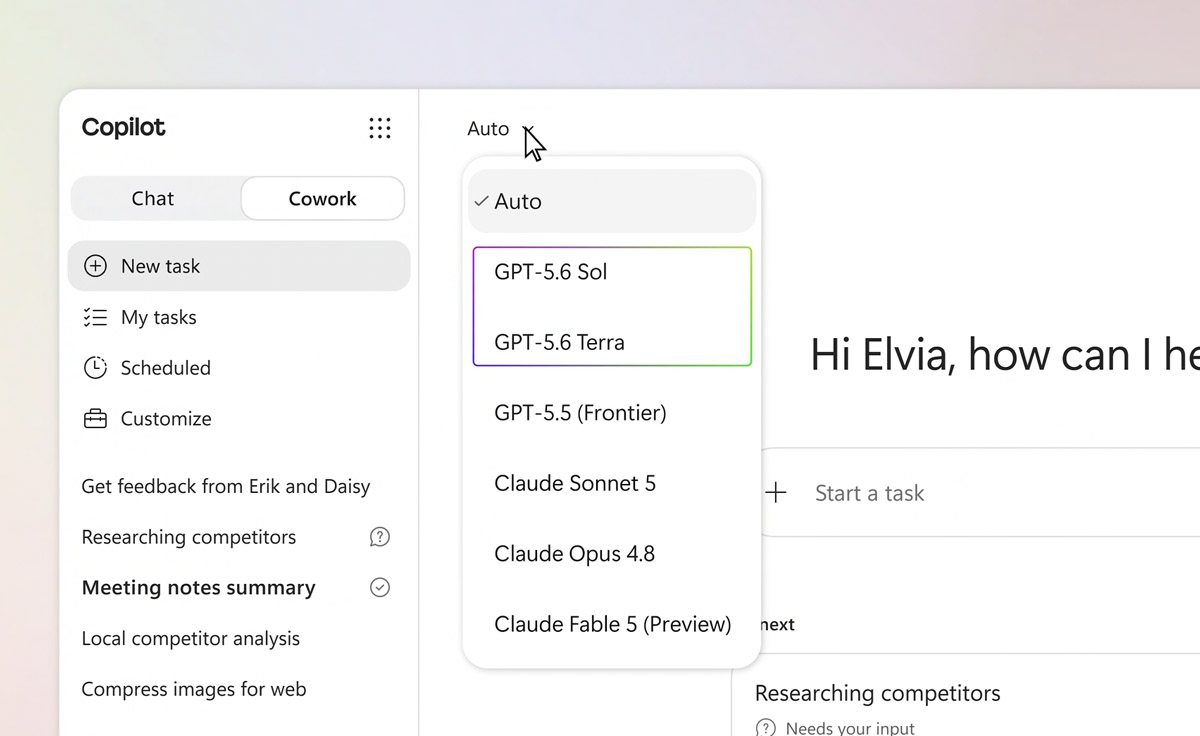Viewport: 1200px width, 736px height.
Task: Click the plus icon next to New task
Action: (x=95, y=266)
